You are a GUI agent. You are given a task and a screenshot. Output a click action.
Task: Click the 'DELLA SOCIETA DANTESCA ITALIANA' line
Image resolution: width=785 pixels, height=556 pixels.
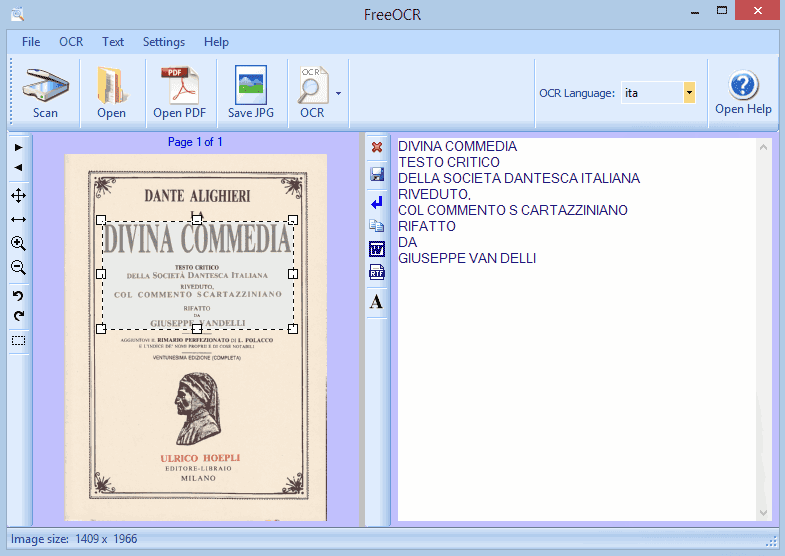(519, 178)
